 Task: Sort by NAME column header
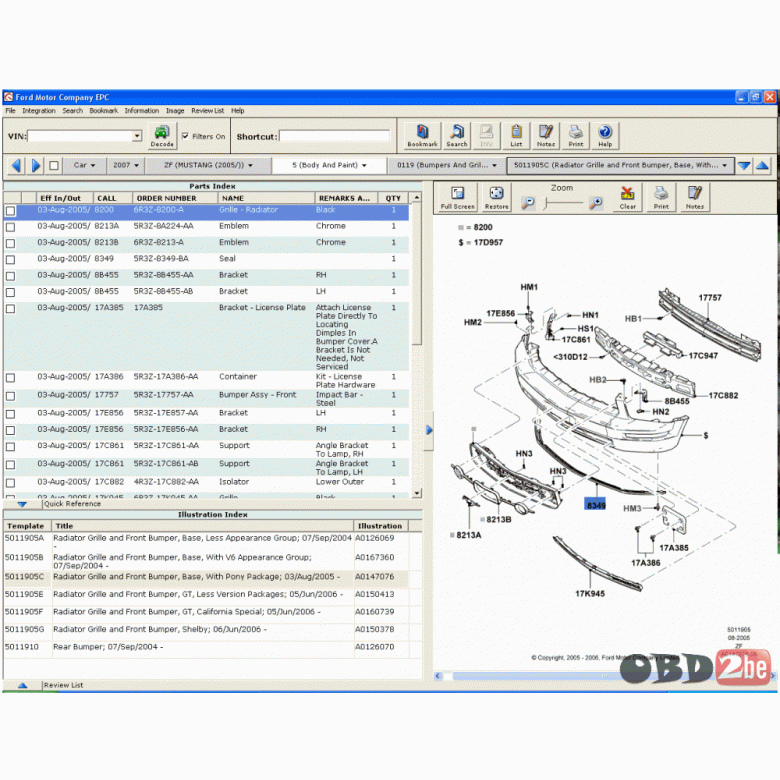coord(266,198)
